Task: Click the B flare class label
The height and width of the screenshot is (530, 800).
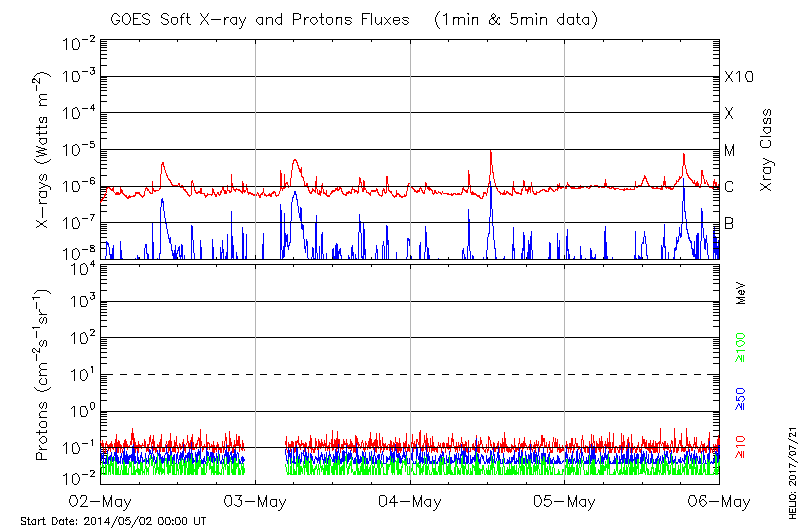Action: coord(729,223)
